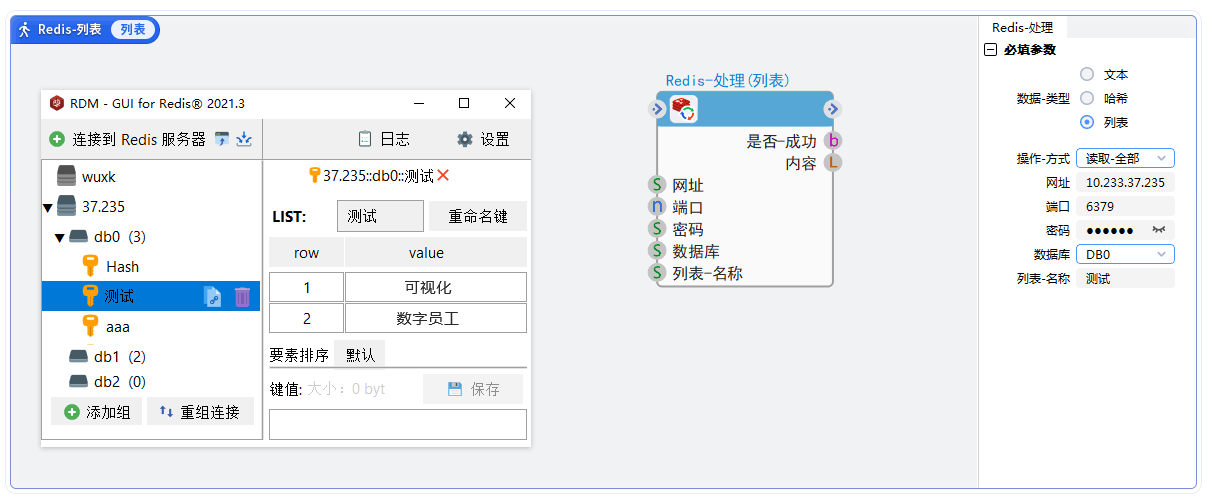1212x500 pixels.
Task: Click the export connections download icon
Action: tap(244, 140)
